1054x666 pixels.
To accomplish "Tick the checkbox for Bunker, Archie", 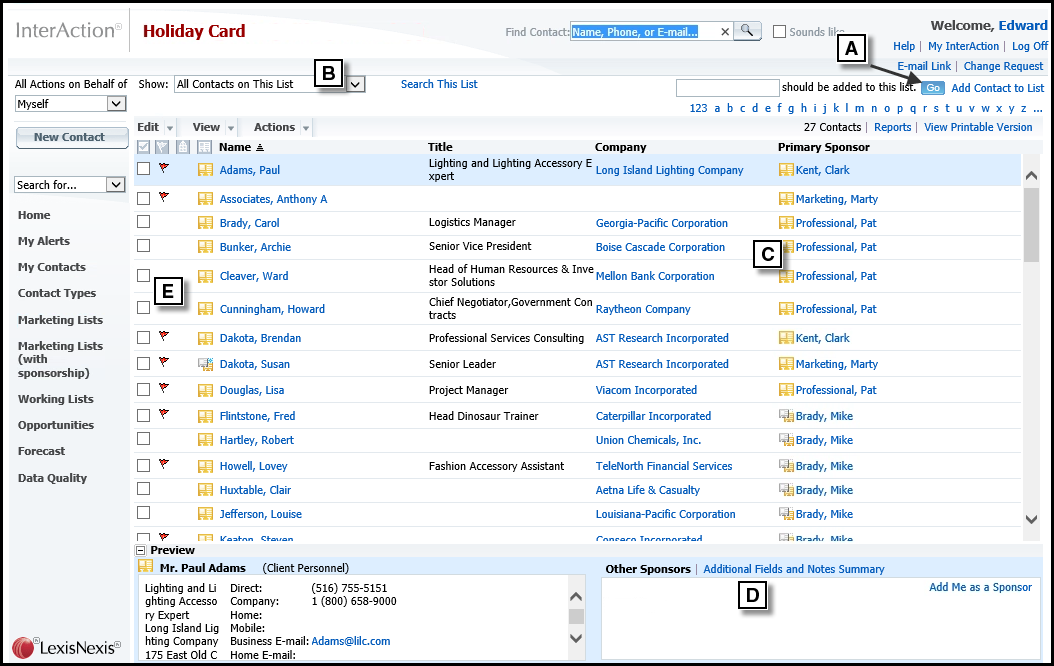I will 143,246.
